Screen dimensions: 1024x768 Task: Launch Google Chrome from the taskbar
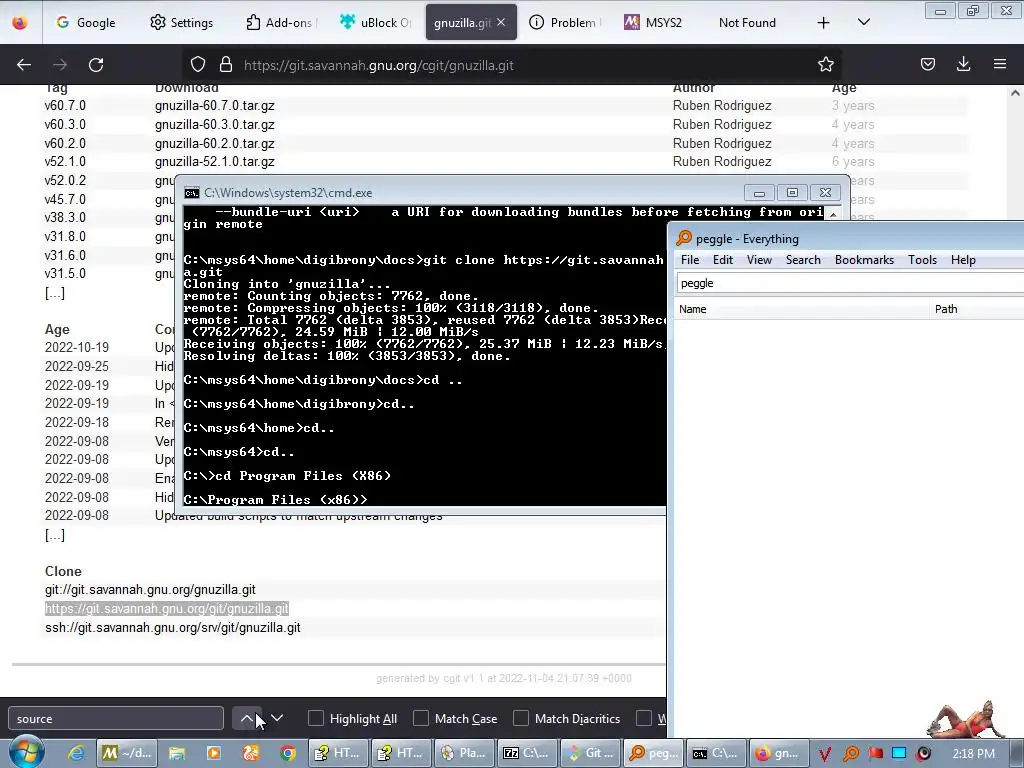tap(288, 753)
